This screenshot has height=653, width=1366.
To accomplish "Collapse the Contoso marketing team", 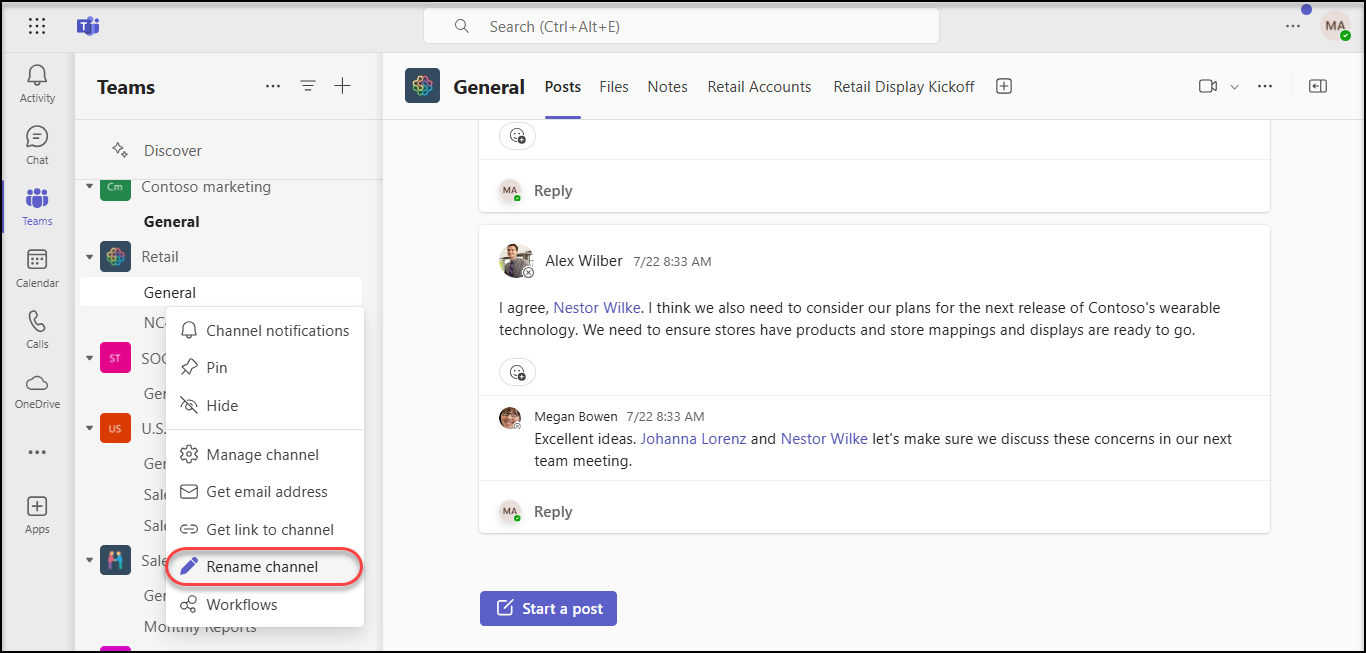I will [x=90, y=187].
